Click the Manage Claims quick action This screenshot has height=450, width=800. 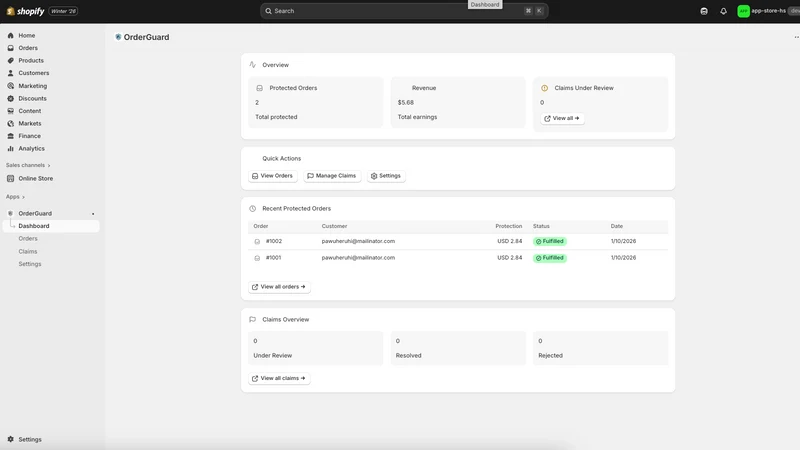coord(332,176)
